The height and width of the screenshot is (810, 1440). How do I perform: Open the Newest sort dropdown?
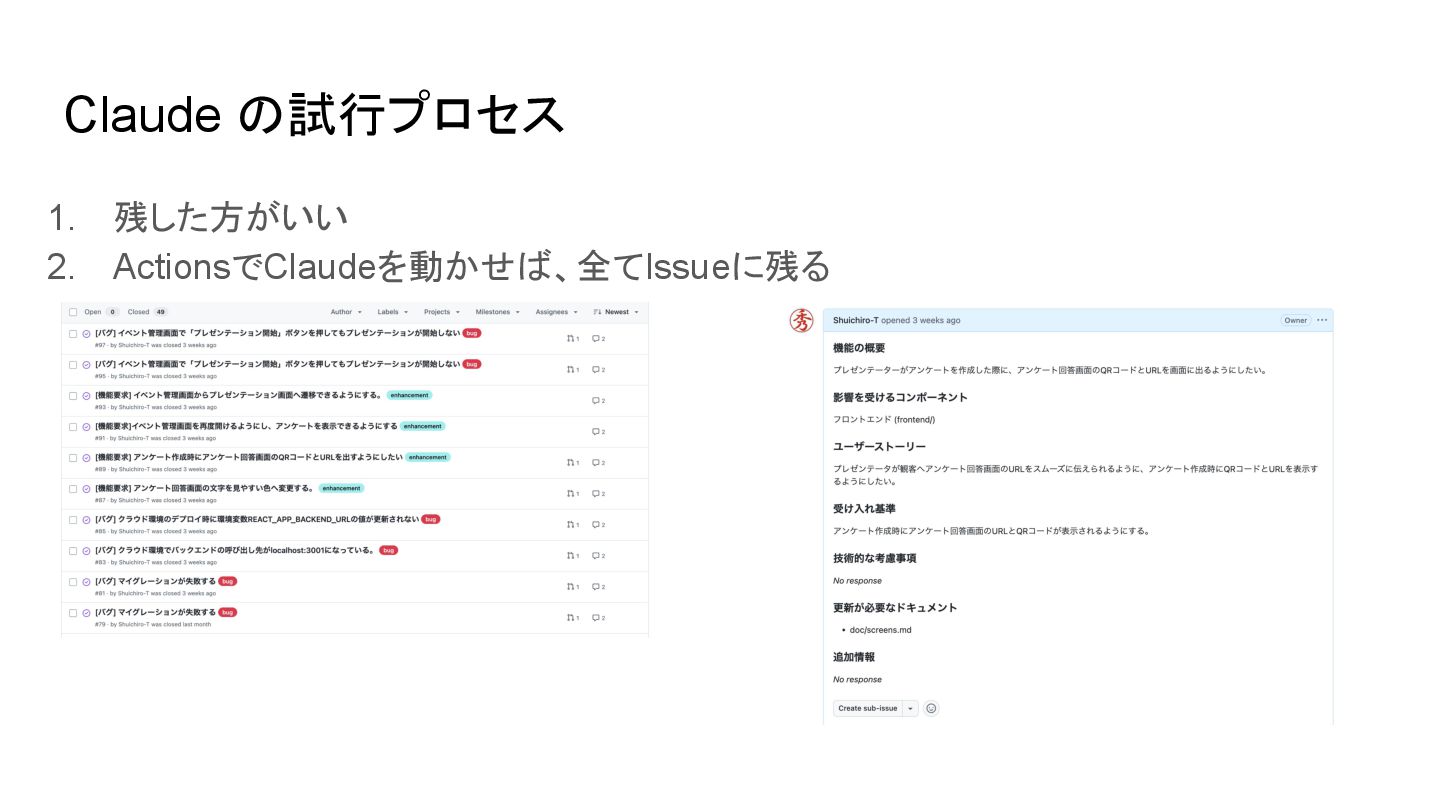[616, 312]
